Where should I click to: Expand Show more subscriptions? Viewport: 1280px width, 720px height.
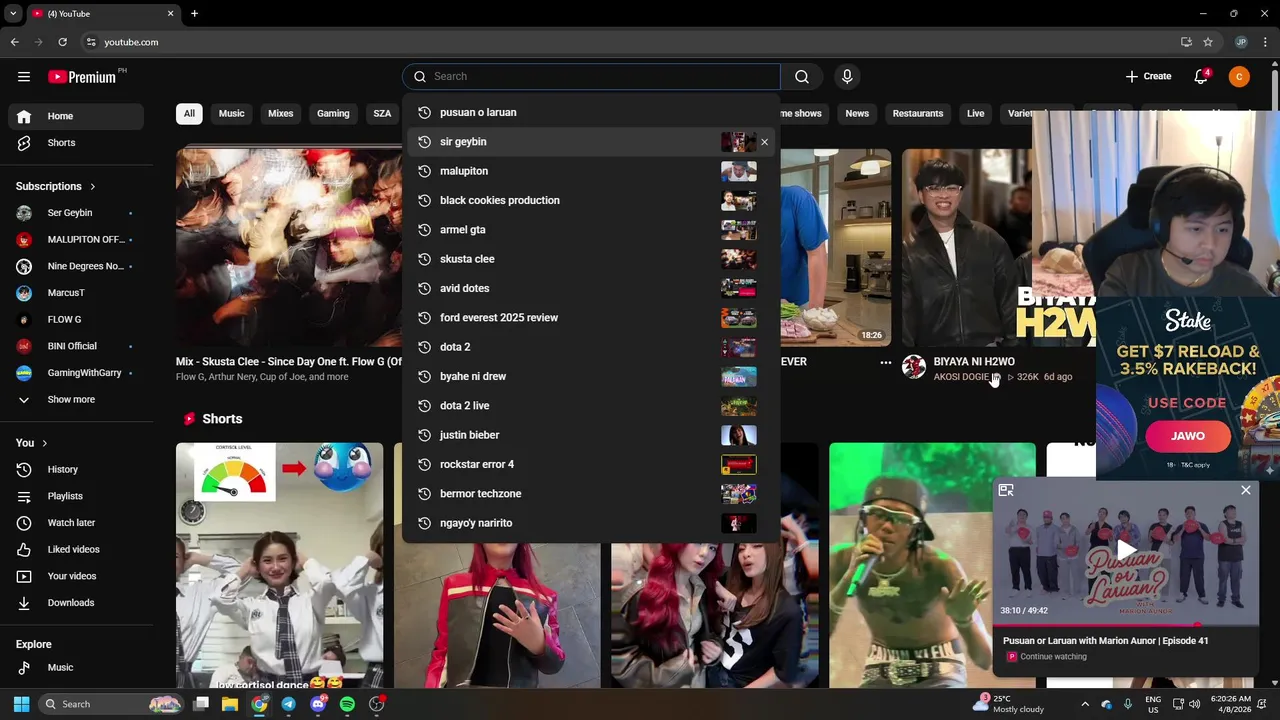tap(76, 400)
